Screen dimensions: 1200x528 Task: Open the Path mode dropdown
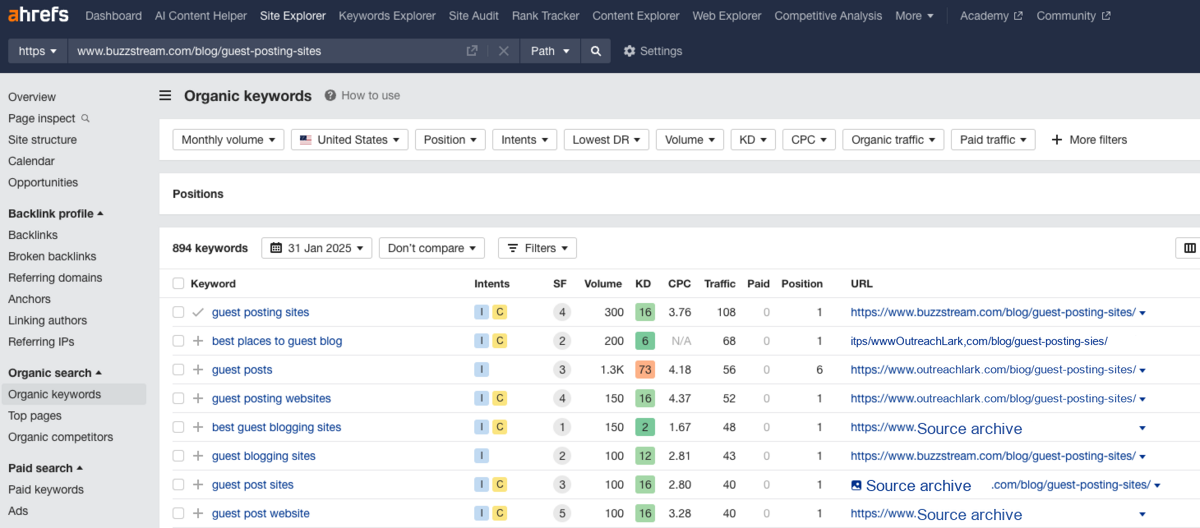(550, 51)
